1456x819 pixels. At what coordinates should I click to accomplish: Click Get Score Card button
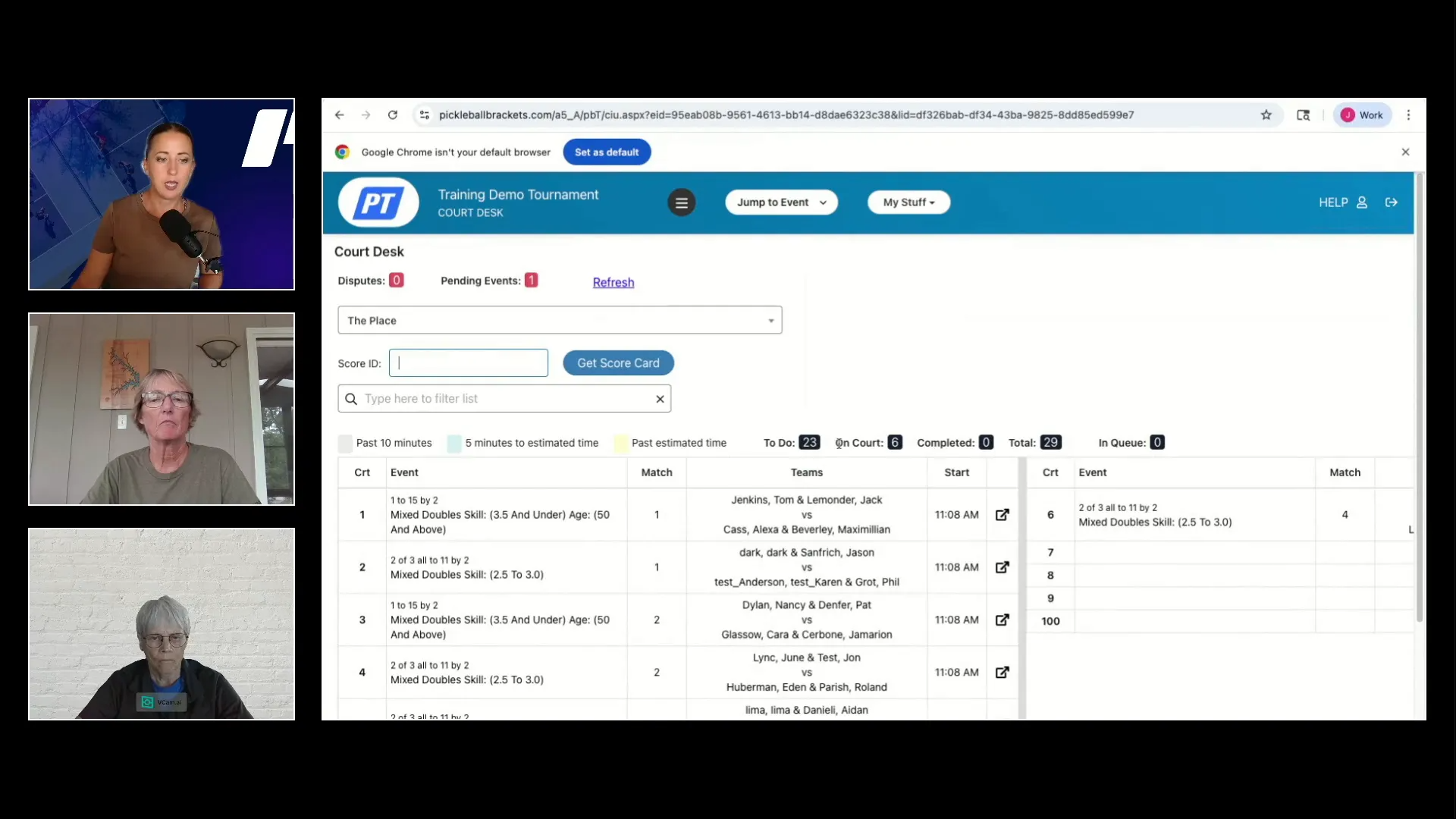(x=618, y=363)
